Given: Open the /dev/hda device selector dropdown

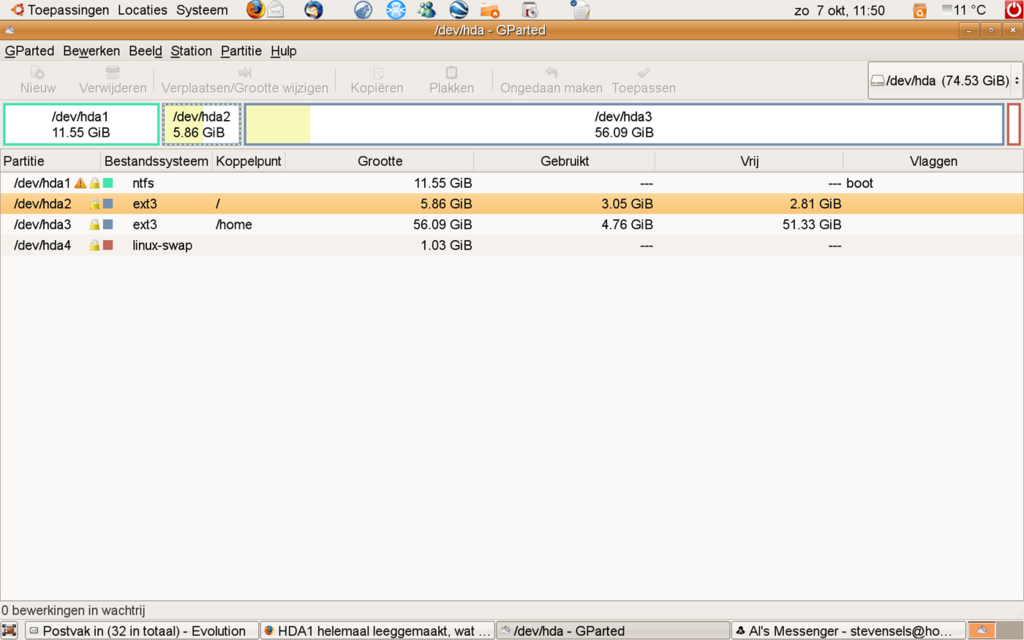Looking at the screenshot, I should pyautogui.click(x=944, y=80).
